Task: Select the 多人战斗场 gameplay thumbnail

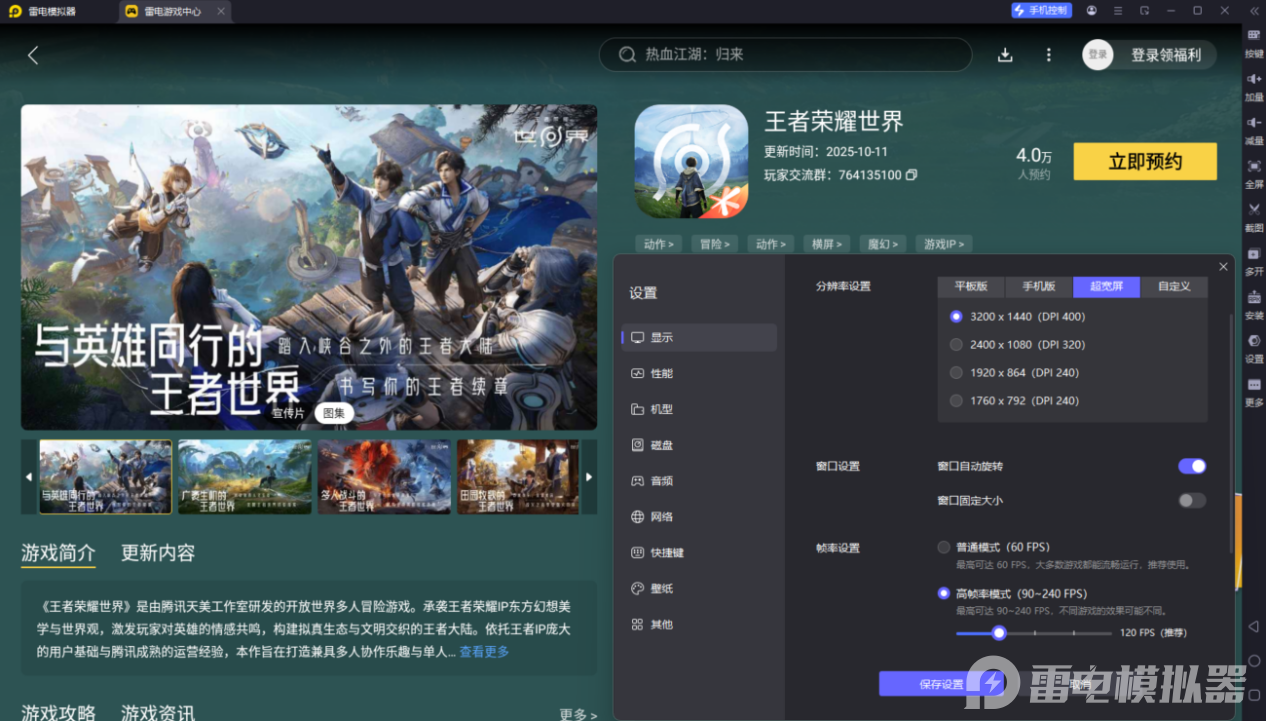Action: (383, 477)
